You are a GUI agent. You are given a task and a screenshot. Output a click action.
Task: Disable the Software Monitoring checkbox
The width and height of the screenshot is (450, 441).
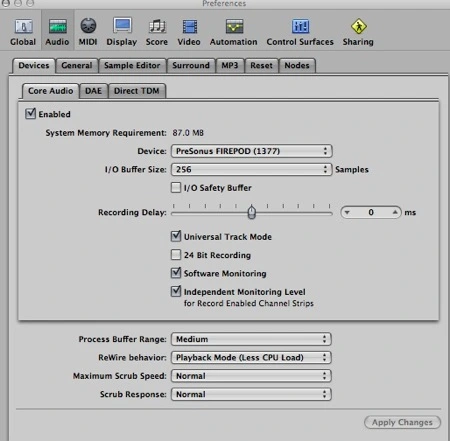176,273
